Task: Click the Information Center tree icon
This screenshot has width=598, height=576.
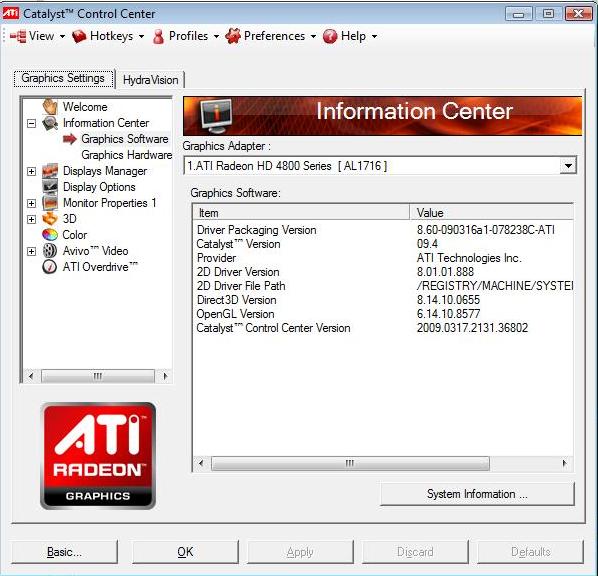Action: [50, 123]
